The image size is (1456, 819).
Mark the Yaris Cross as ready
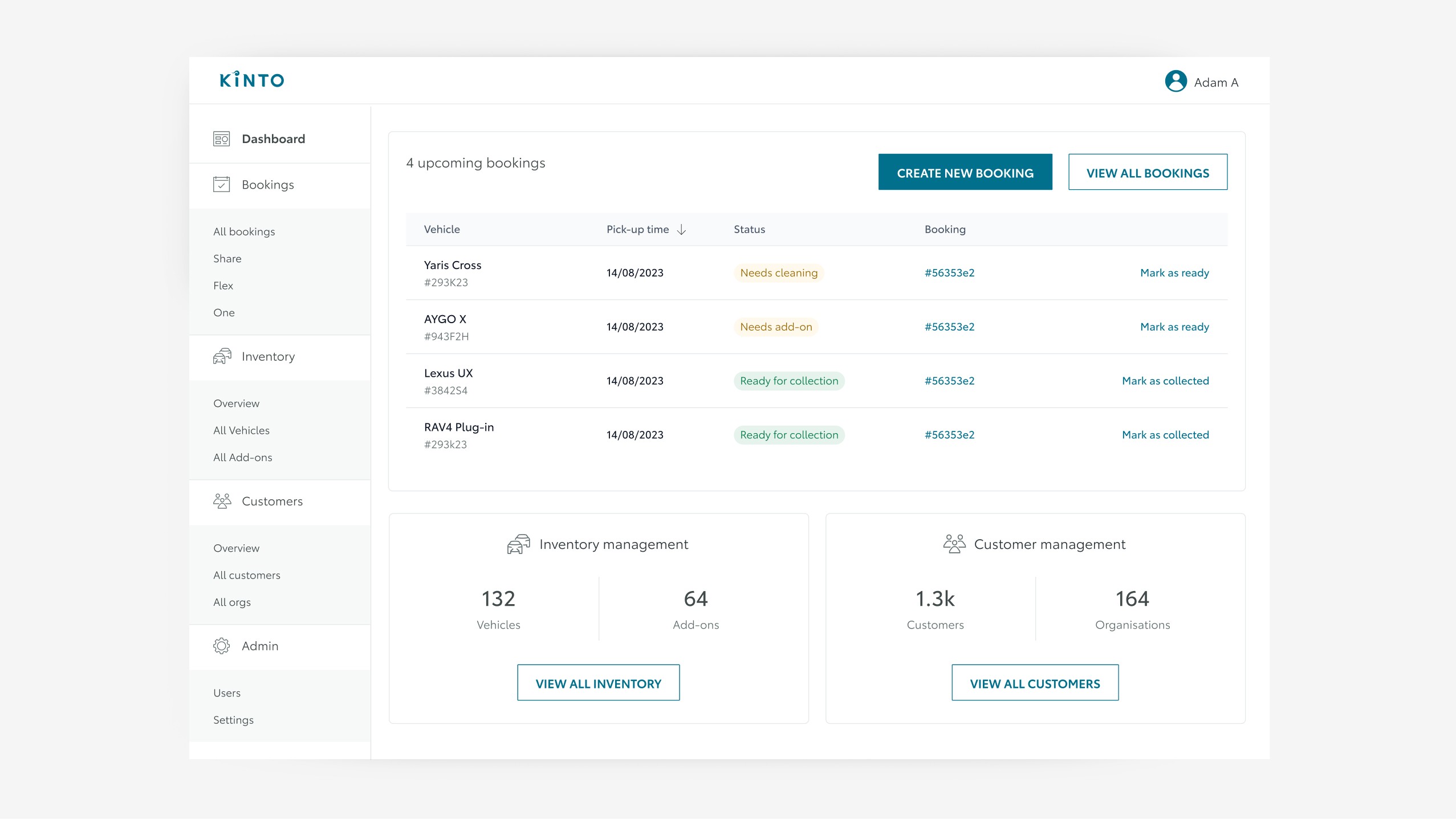point(1174,273)
